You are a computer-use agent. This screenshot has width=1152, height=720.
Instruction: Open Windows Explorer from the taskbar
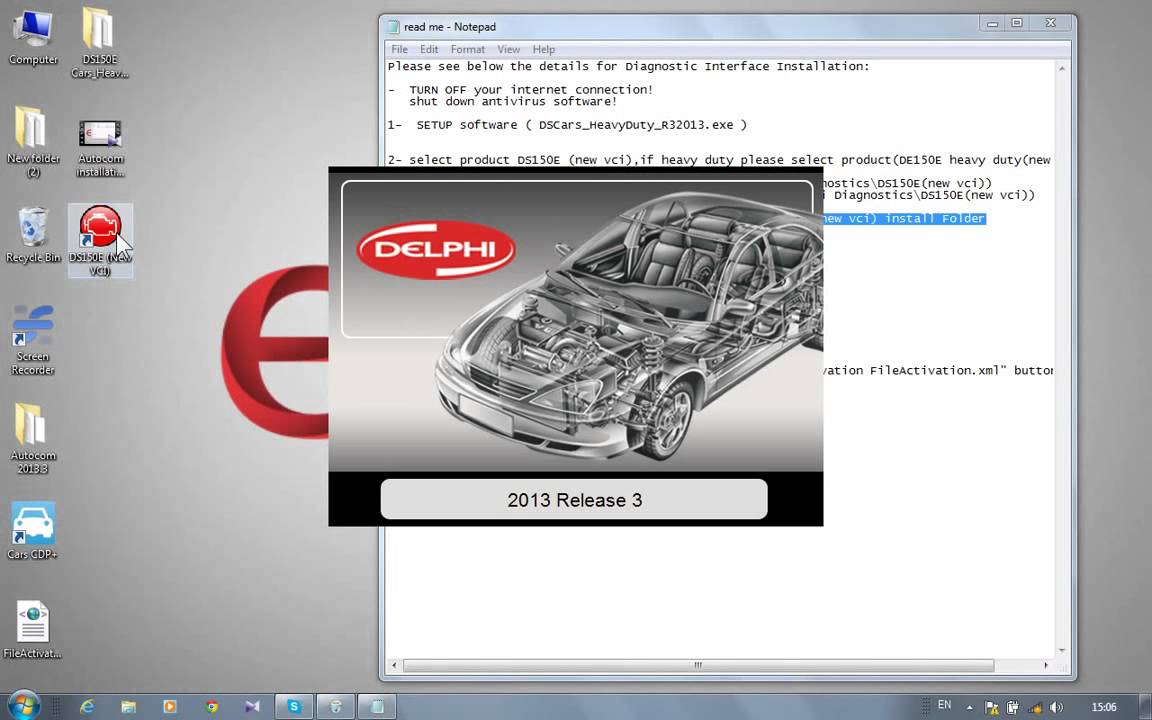coord(129,707)
